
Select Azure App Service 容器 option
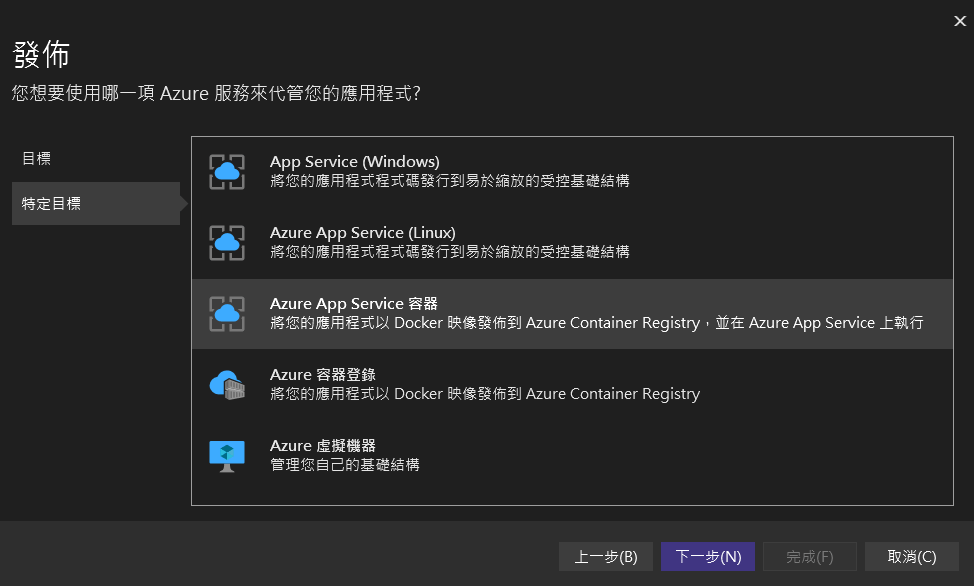click(353, 304)
